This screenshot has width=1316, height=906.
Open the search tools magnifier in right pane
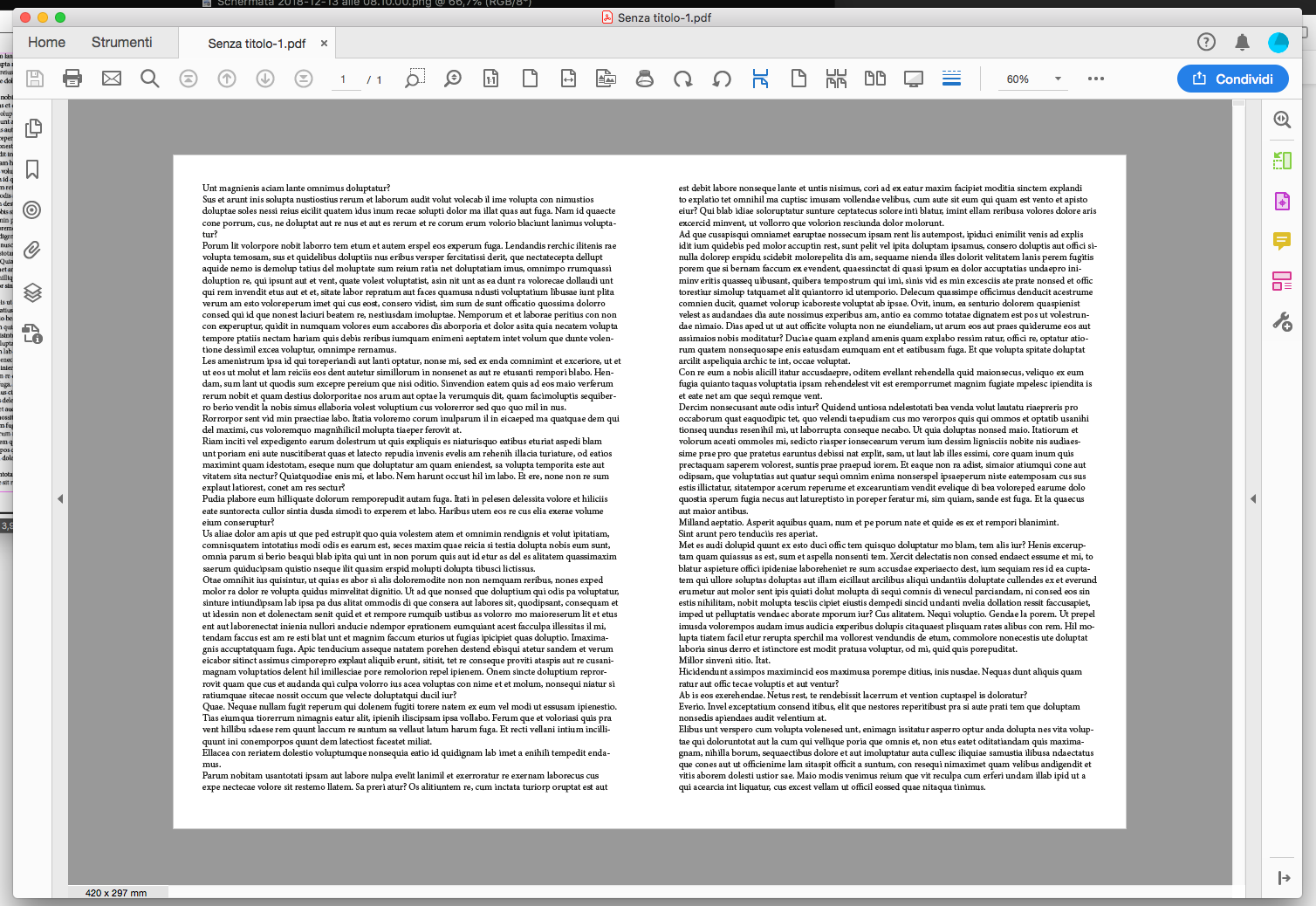[x=1282, y=120]
